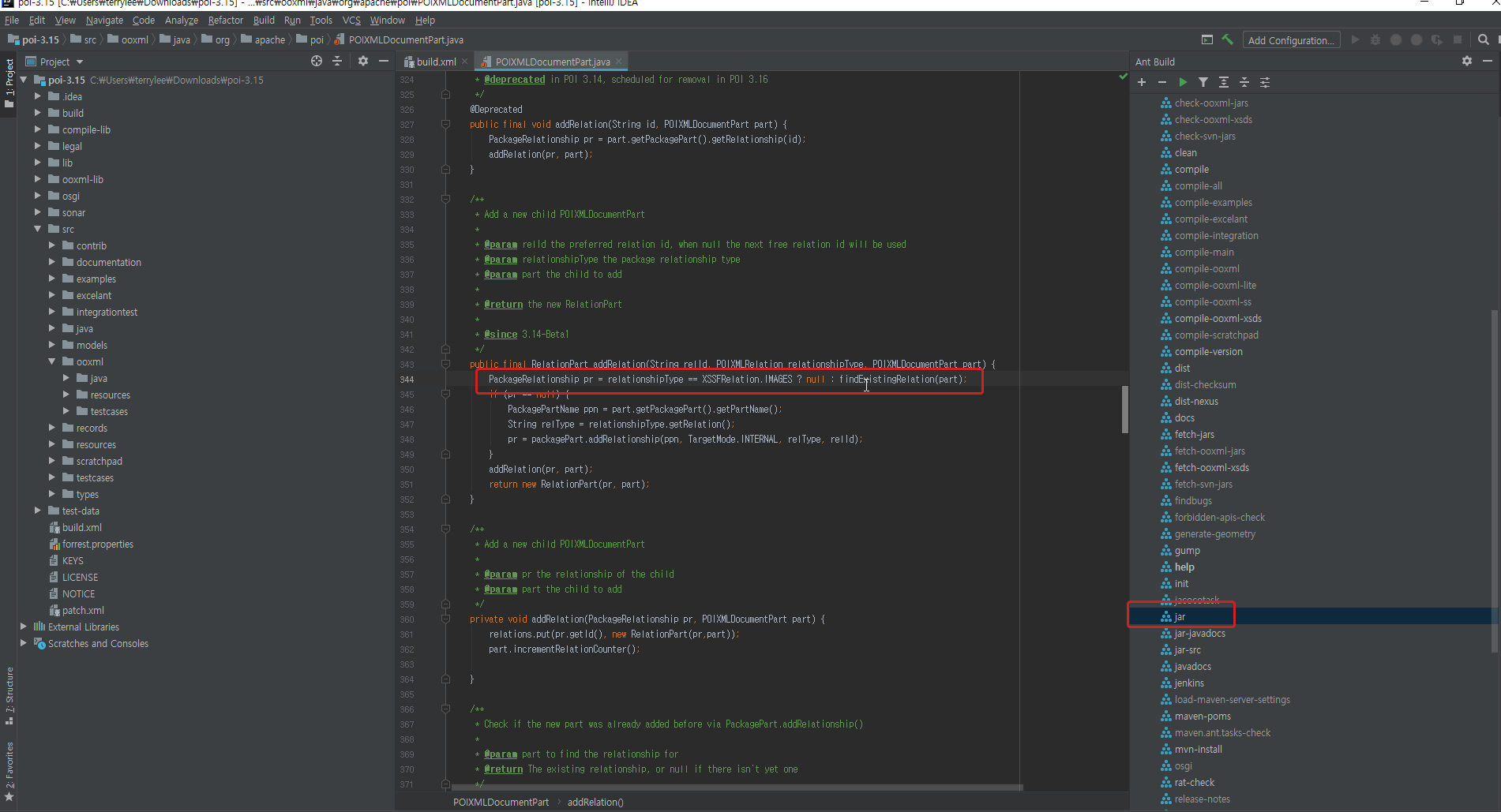This screenshot has width=1501, height=812.
Task: Expand Scratches and Consoles node
Action: tap(24, 643)
